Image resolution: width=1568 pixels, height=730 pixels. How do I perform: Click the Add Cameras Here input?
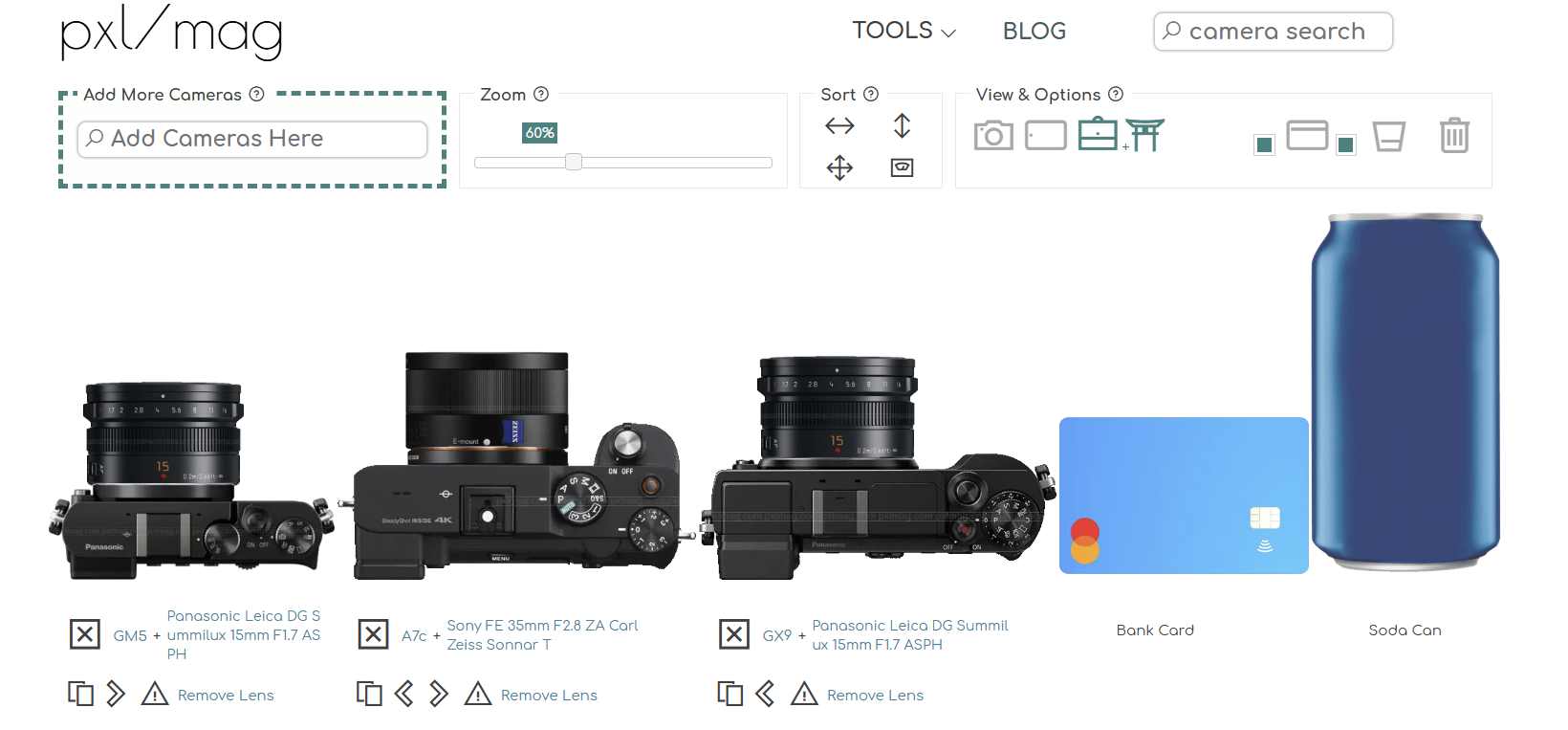pos(252,139)
